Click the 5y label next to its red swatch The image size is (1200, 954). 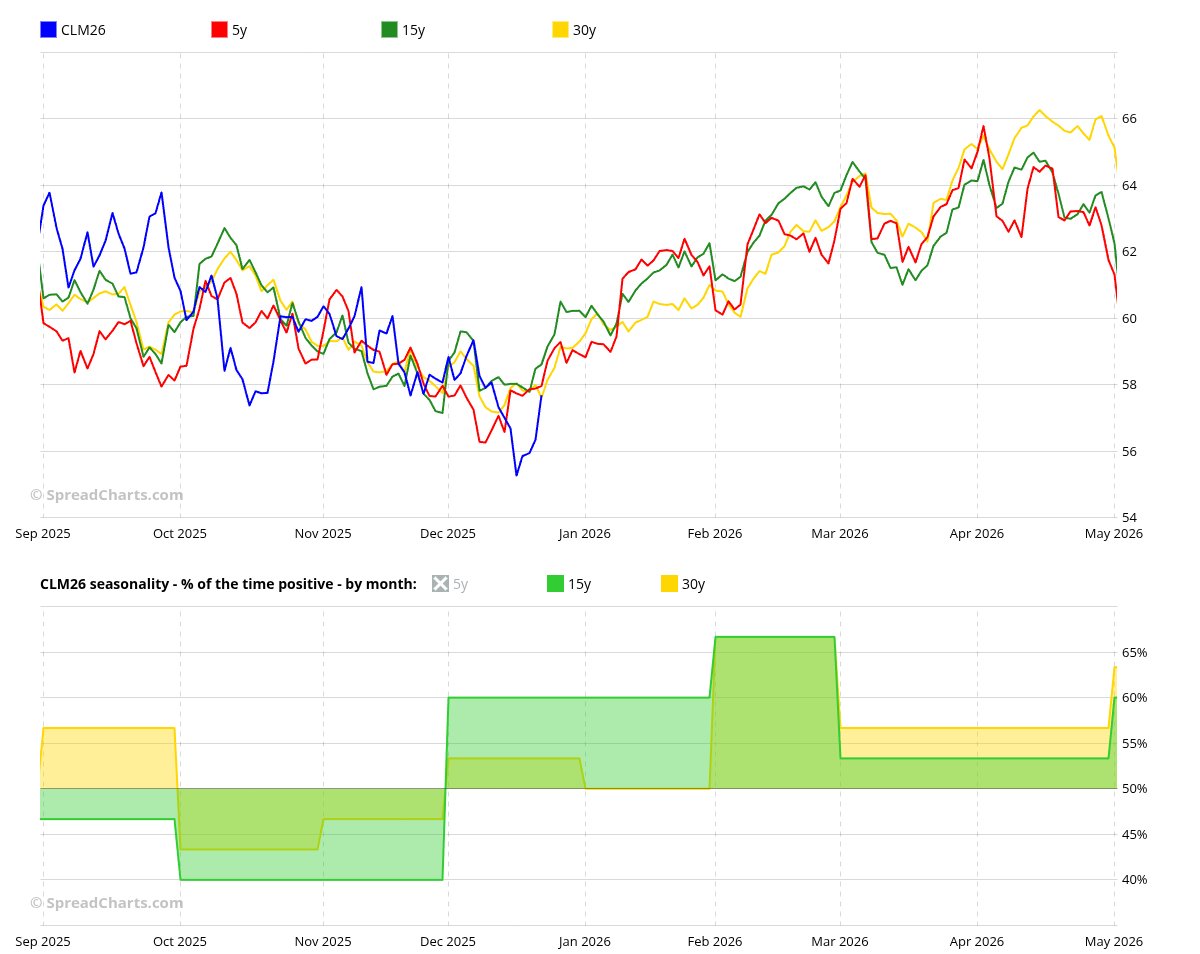238,30
